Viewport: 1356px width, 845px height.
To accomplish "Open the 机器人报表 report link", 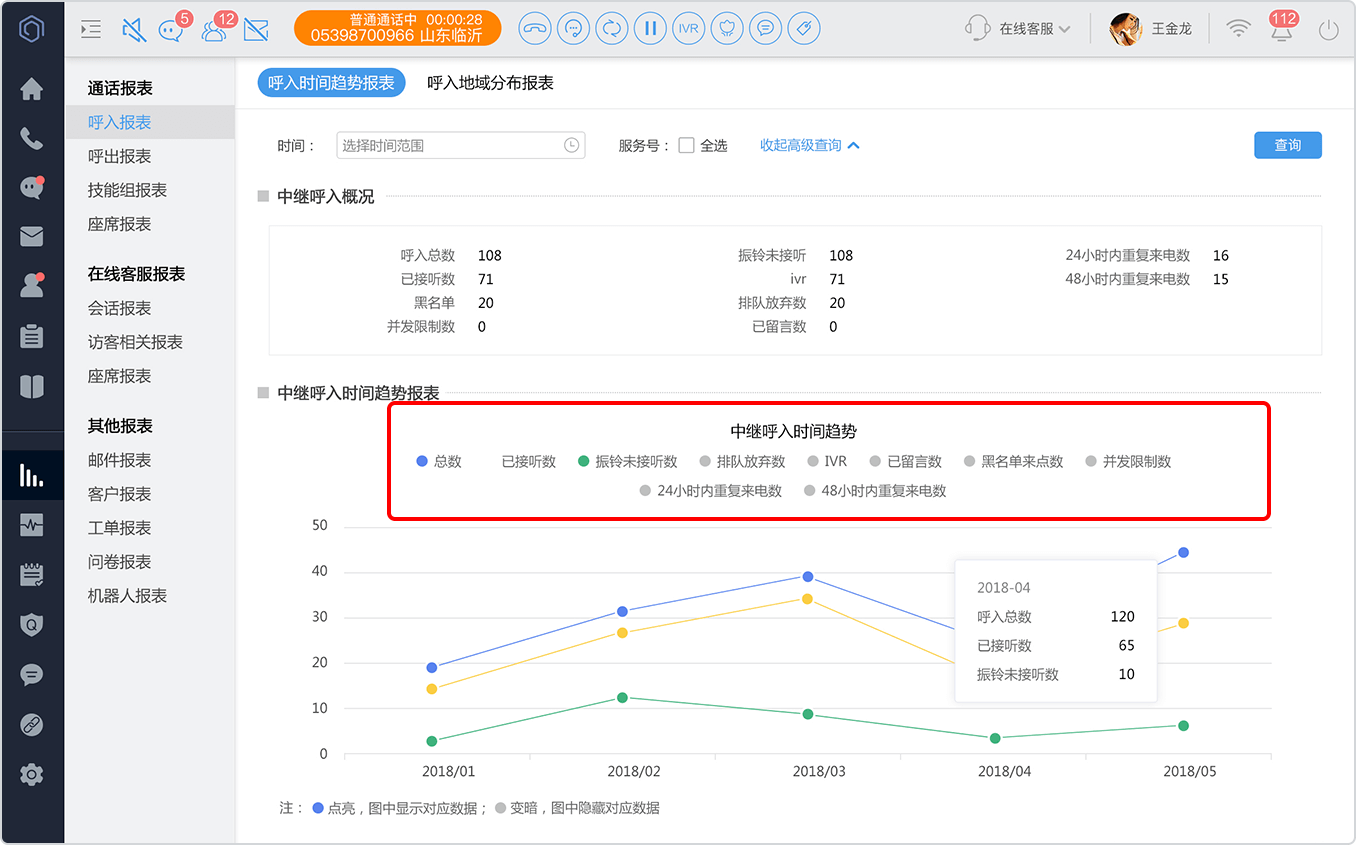I will coord(127,596).
